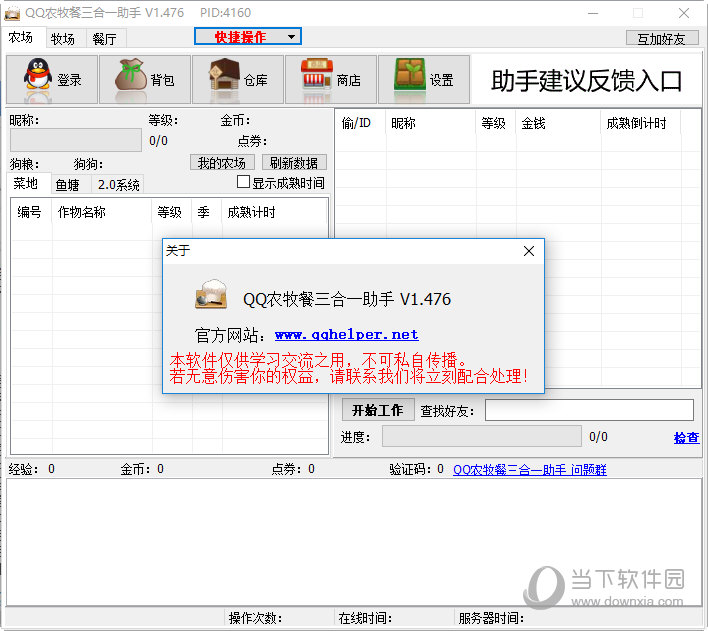Click the 验证码: 0 counter text
Viewport: 708px width, 631px height.
(x=416, y=469)
